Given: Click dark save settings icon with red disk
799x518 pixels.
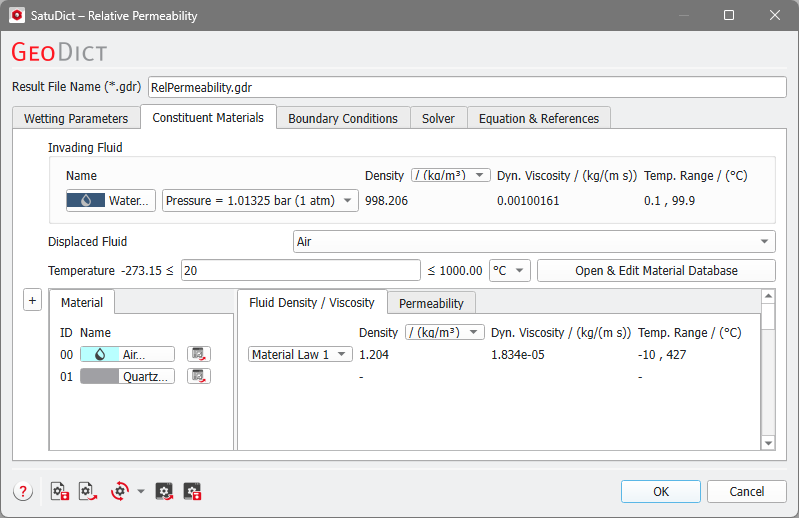Looking at the screenshot, I should 192,492.
